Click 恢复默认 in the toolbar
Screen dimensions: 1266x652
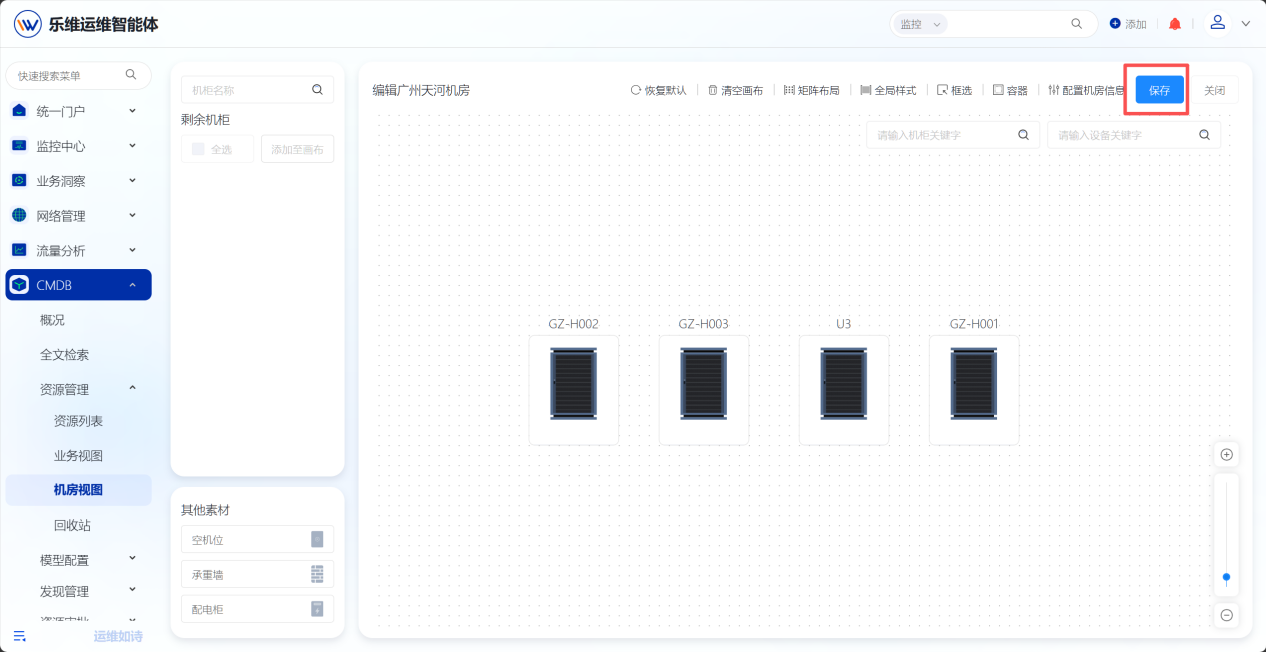658,90
